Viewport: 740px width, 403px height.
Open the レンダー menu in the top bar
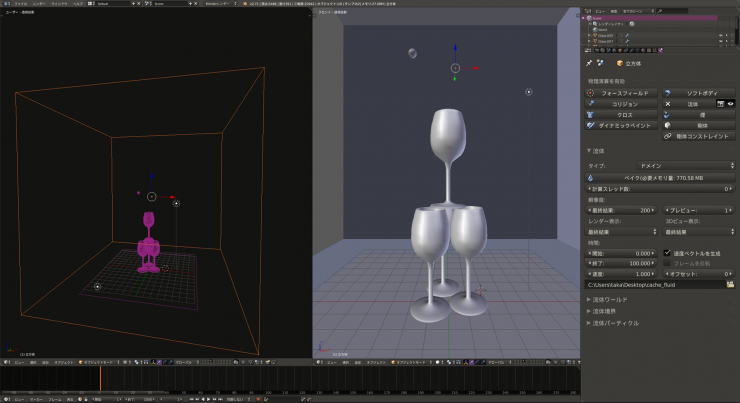(x=40, y=3)
